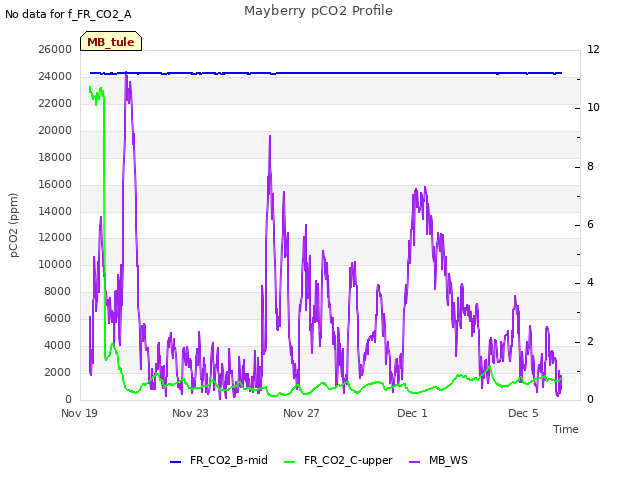Click the chart title Mayberry pCO2 Profile
This screenshot has width=640, height=480.
pyautogui.click(x=318, y=11)
